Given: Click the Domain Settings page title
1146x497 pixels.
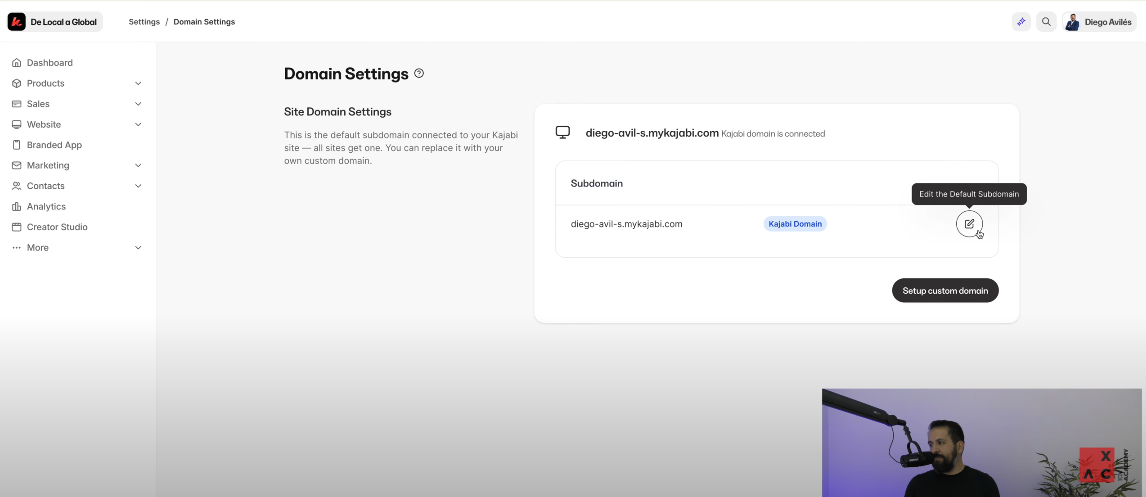Looking at the screenshot, I should click(x=346, y=74).
